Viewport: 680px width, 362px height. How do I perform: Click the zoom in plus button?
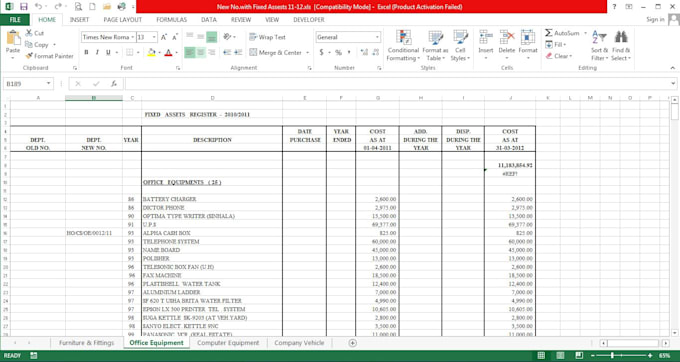tap(650, 355)
